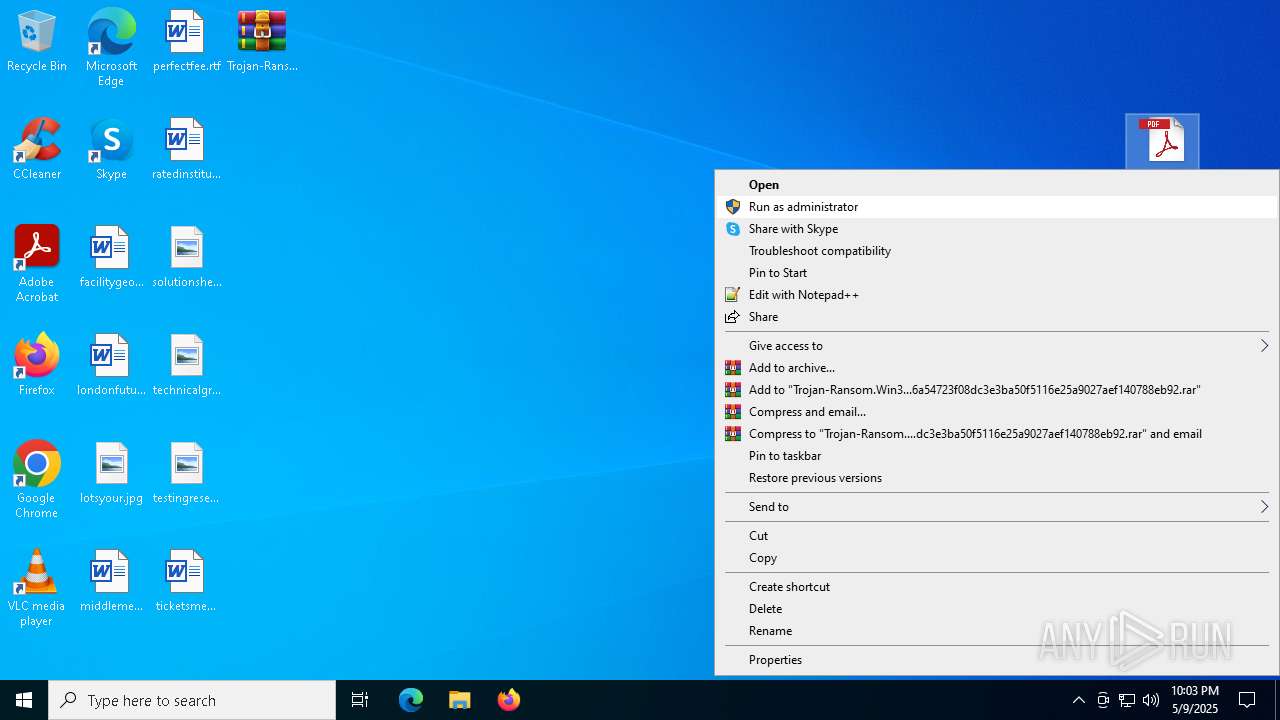Show hidden tray icons chevron
The image size is (1280, 720).
(x=1078, y=700)
